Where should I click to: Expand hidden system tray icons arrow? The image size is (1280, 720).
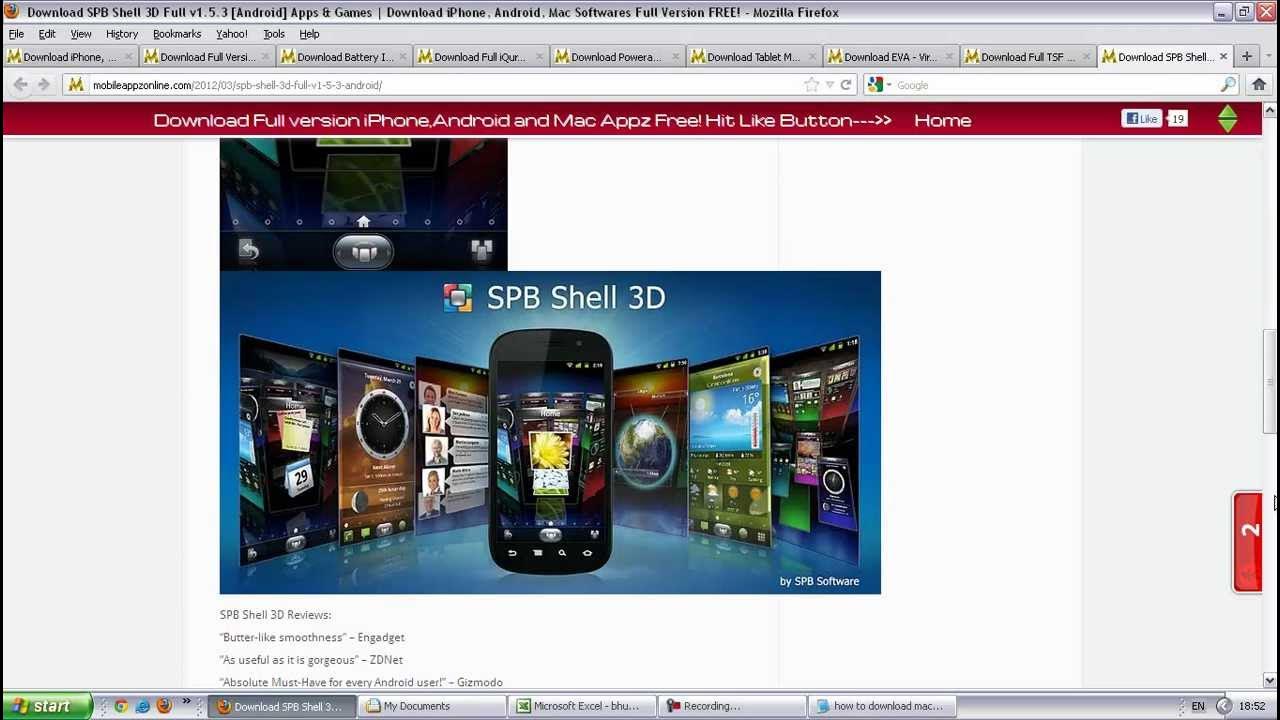coord(1222,706)
